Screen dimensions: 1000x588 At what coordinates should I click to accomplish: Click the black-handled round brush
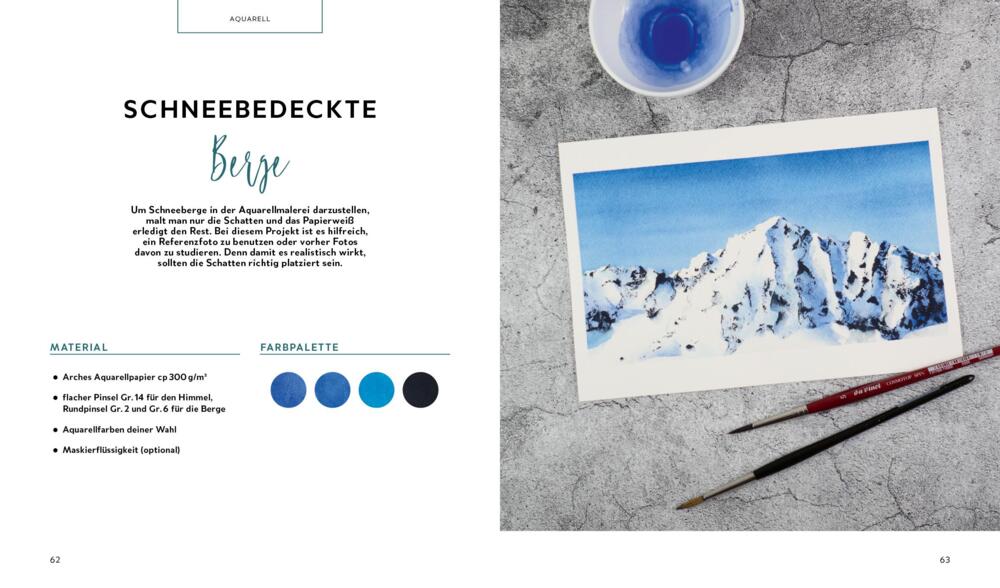(825, 441)
